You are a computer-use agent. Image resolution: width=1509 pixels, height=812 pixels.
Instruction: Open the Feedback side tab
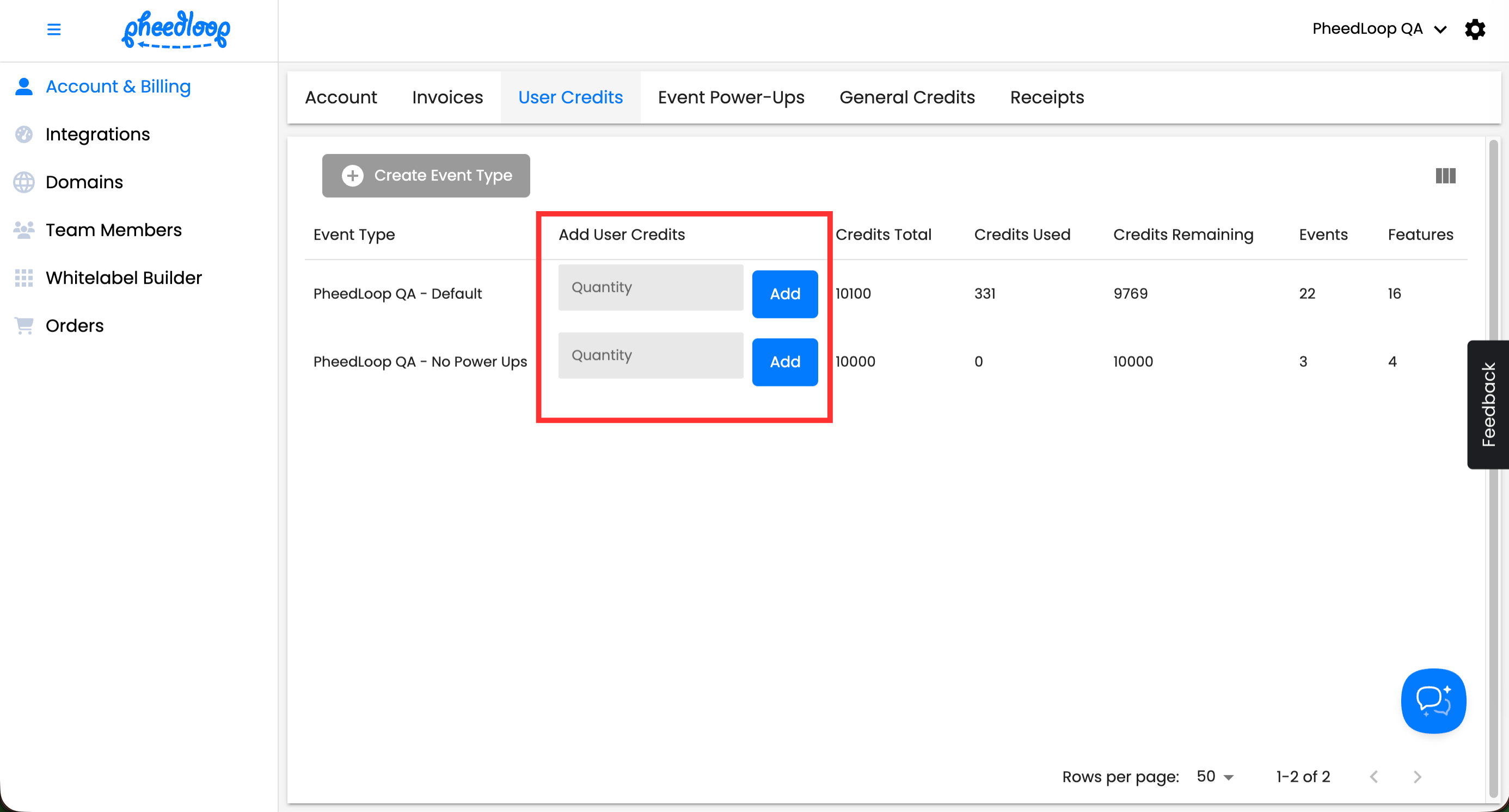pyautogui.click(x=1488, y=404)
